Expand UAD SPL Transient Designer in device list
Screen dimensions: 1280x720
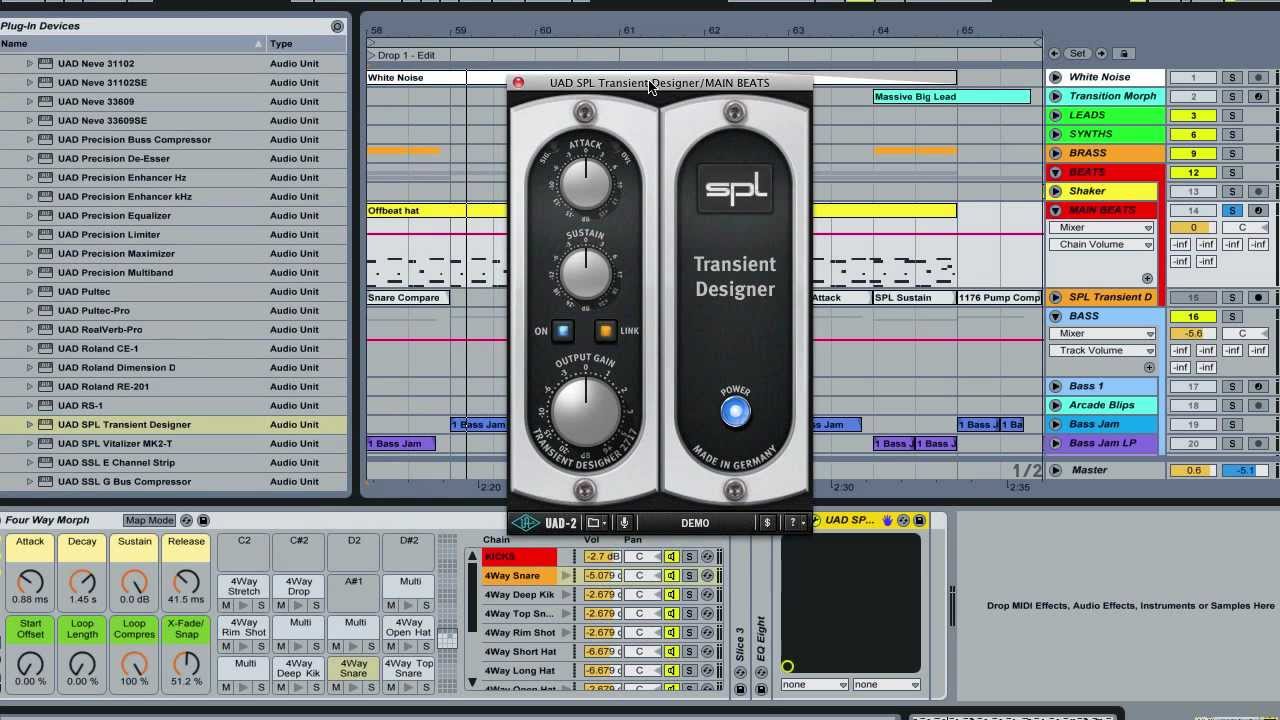[x=30, y=424]
